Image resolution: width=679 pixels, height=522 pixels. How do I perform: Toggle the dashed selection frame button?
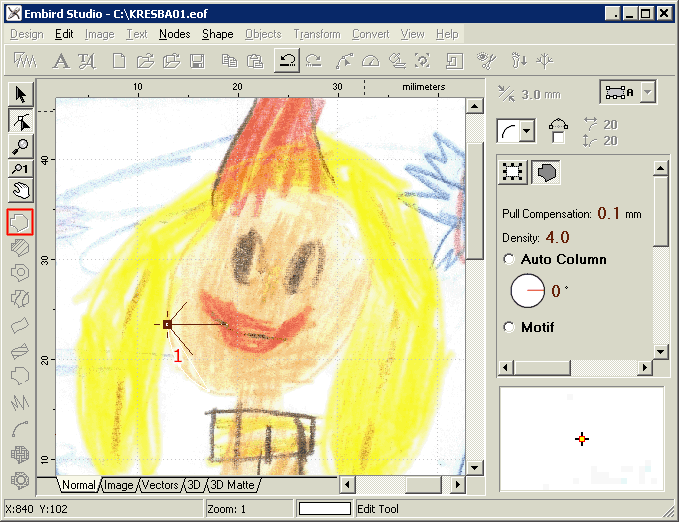pyautogui.click(x=513, y=172)
